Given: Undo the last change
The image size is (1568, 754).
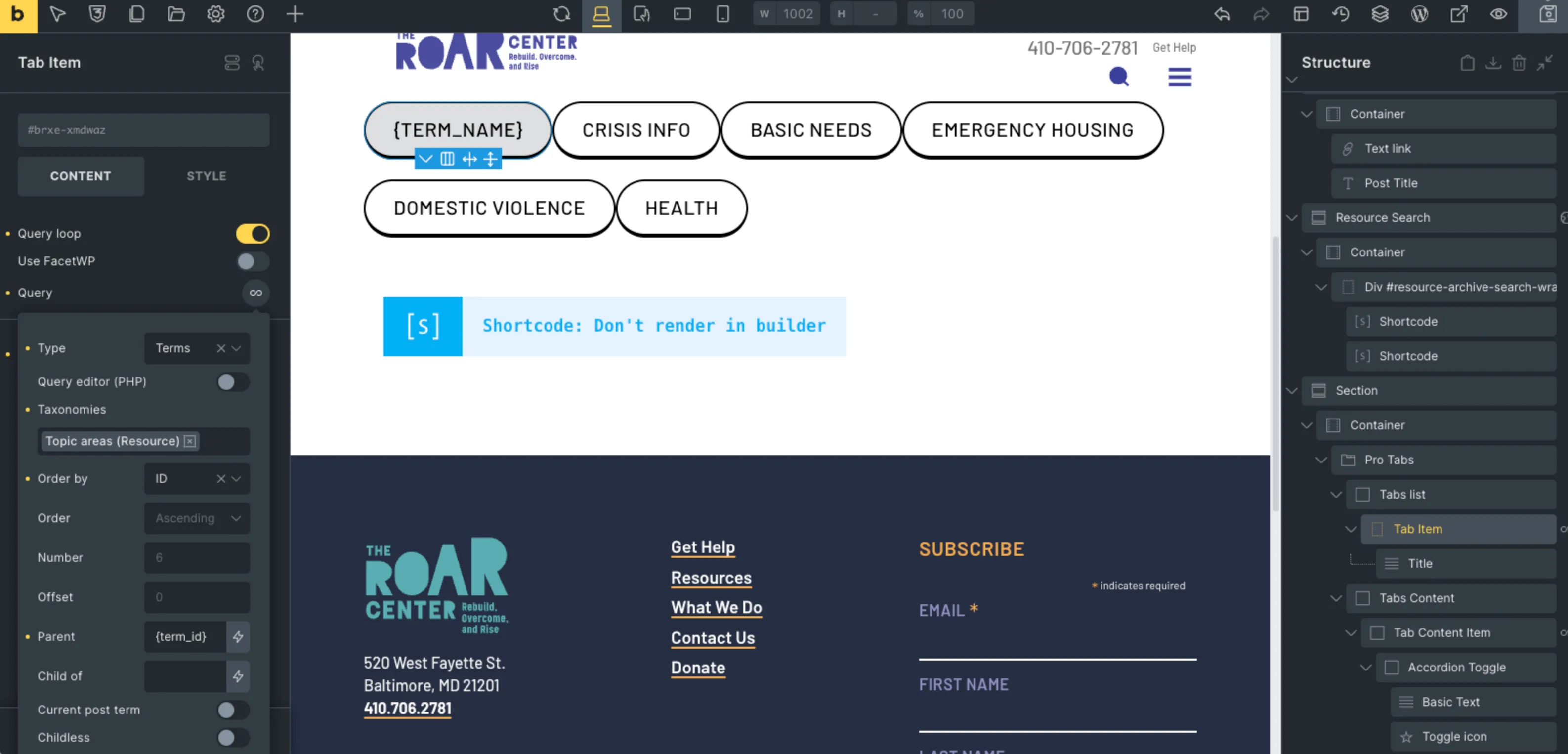Looking at the screenshot, I should point(1222,14).
